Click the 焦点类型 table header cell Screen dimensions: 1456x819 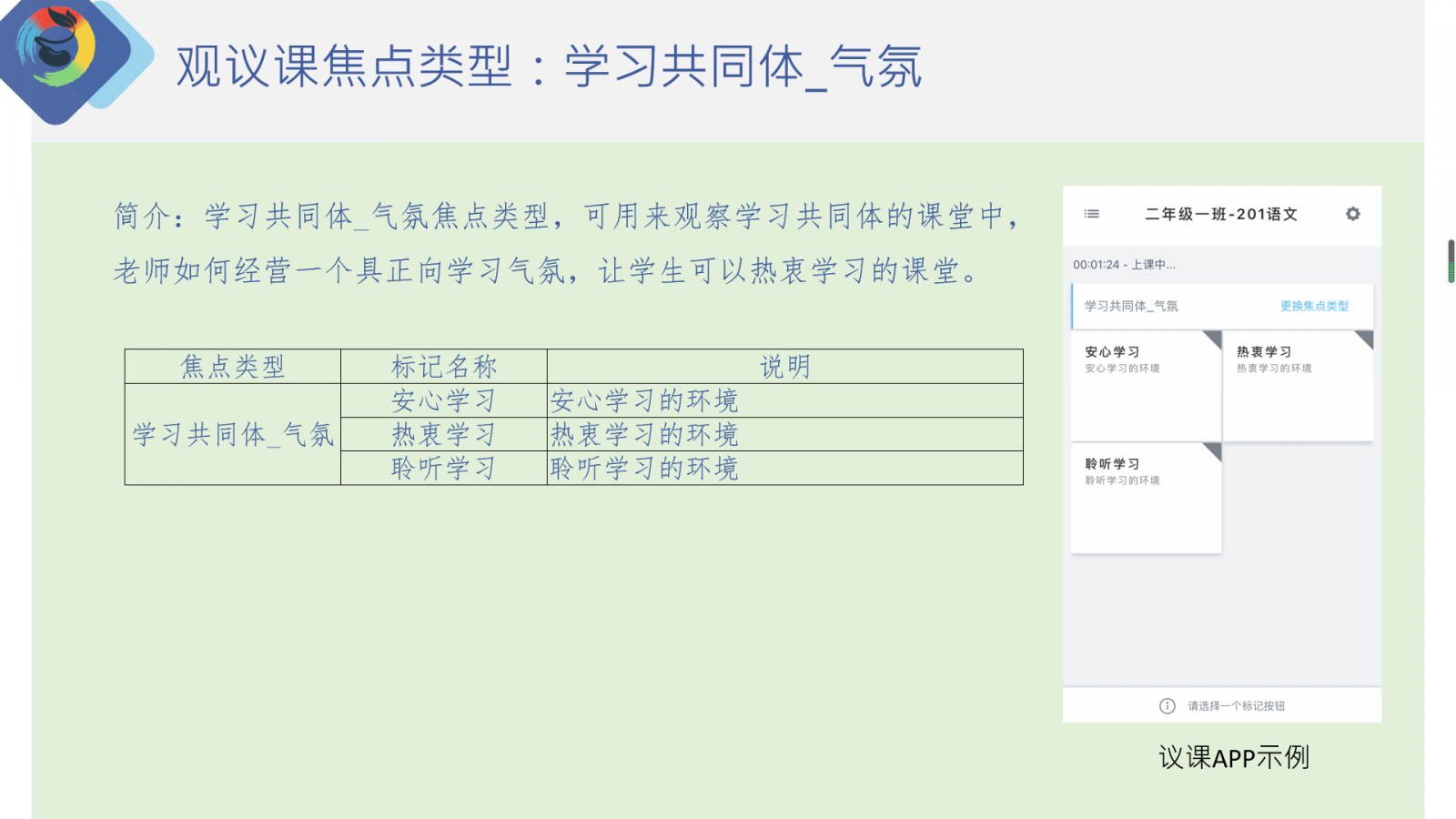[233, 367]
